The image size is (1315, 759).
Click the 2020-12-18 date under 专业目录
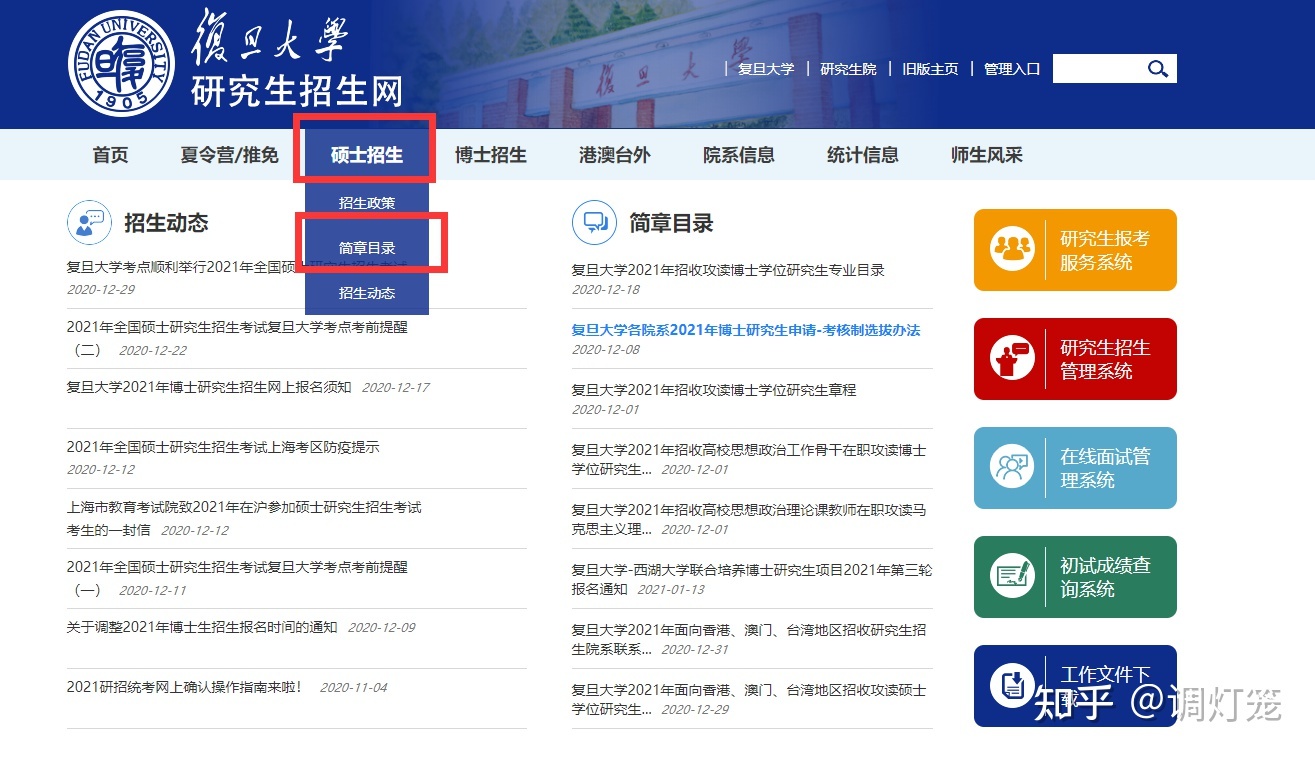(x=606, y=289)
